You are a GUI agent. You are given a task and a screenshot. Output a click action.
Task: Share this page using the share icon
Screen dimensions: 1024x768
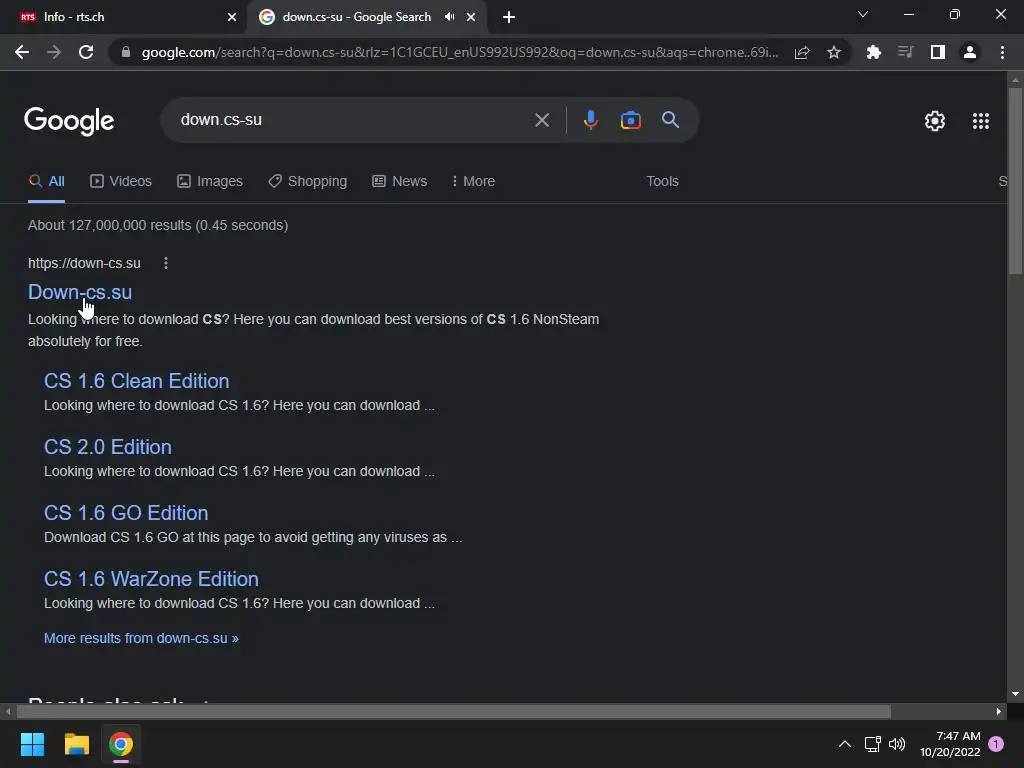click(x=802, y=52)
